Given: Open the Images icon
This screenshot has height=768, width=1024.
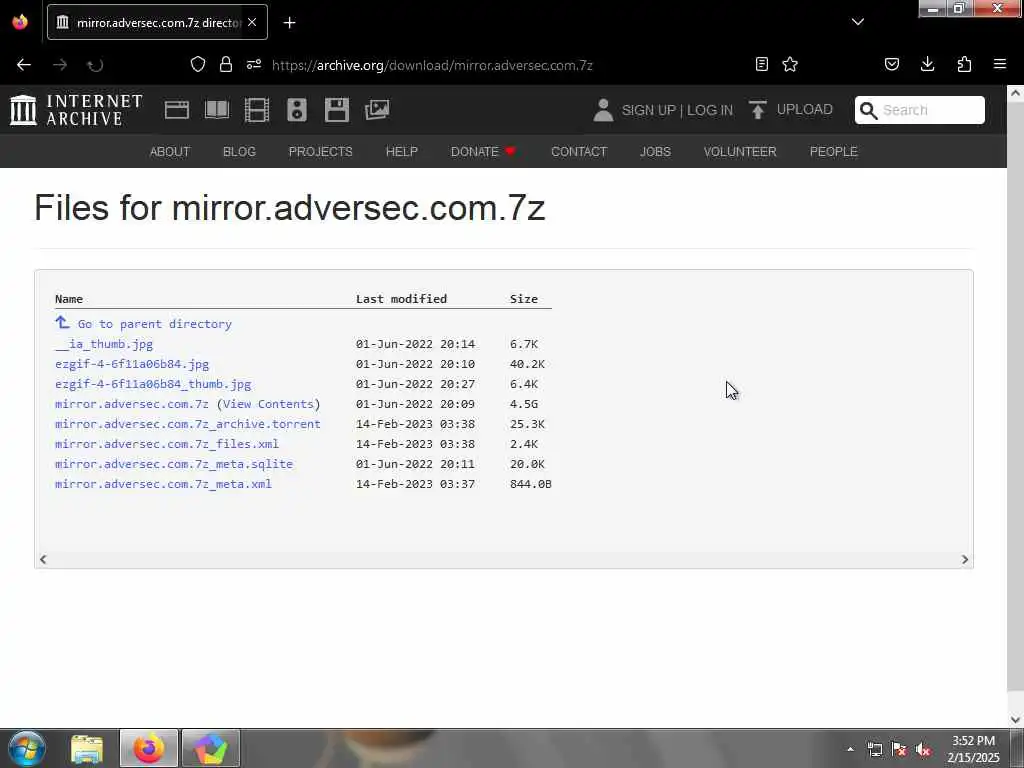Looking at the screenshot, I should (x=377, y=110).
